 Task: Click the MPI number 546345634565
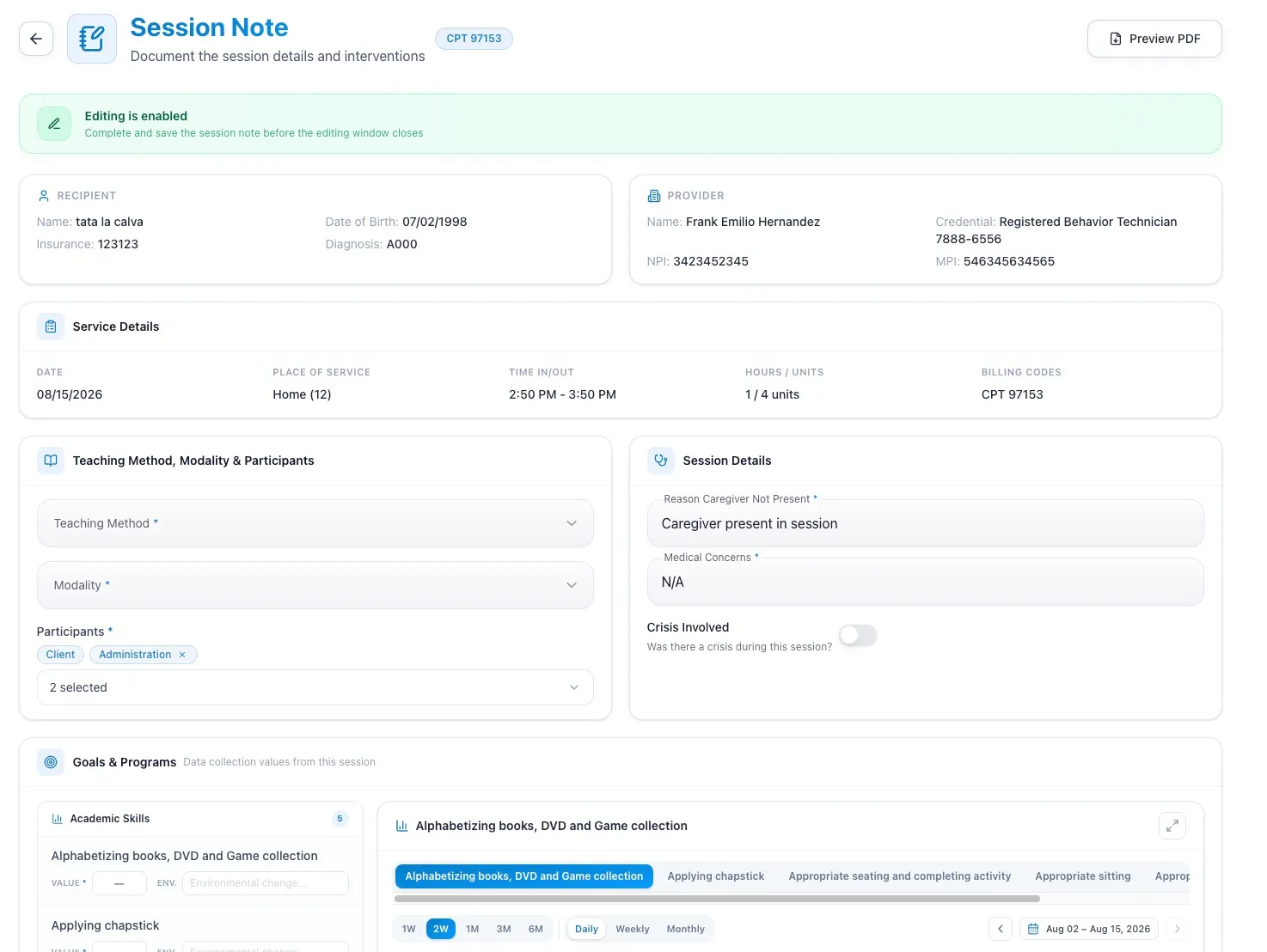[x=1009, y=261]
